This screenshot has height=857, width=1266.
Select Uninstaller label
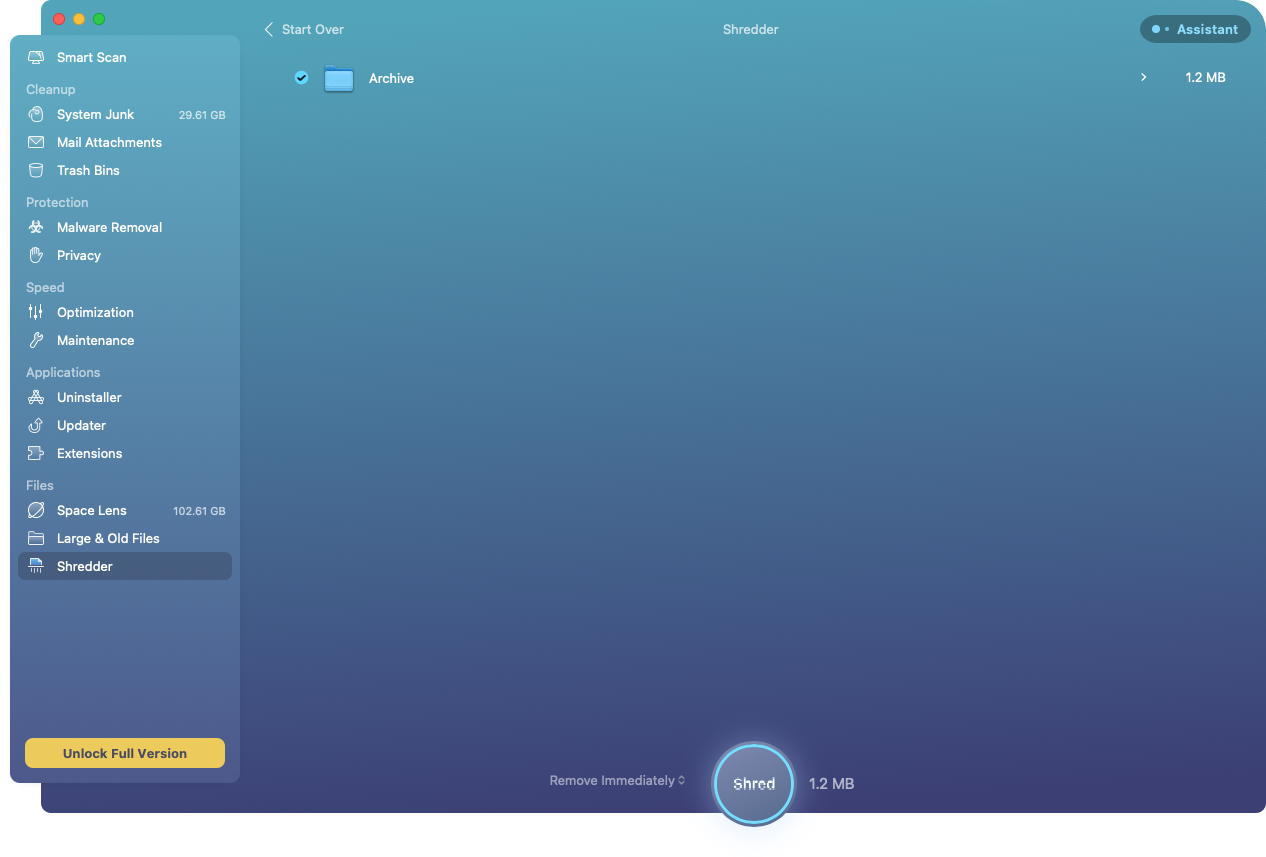pos(89,397)
